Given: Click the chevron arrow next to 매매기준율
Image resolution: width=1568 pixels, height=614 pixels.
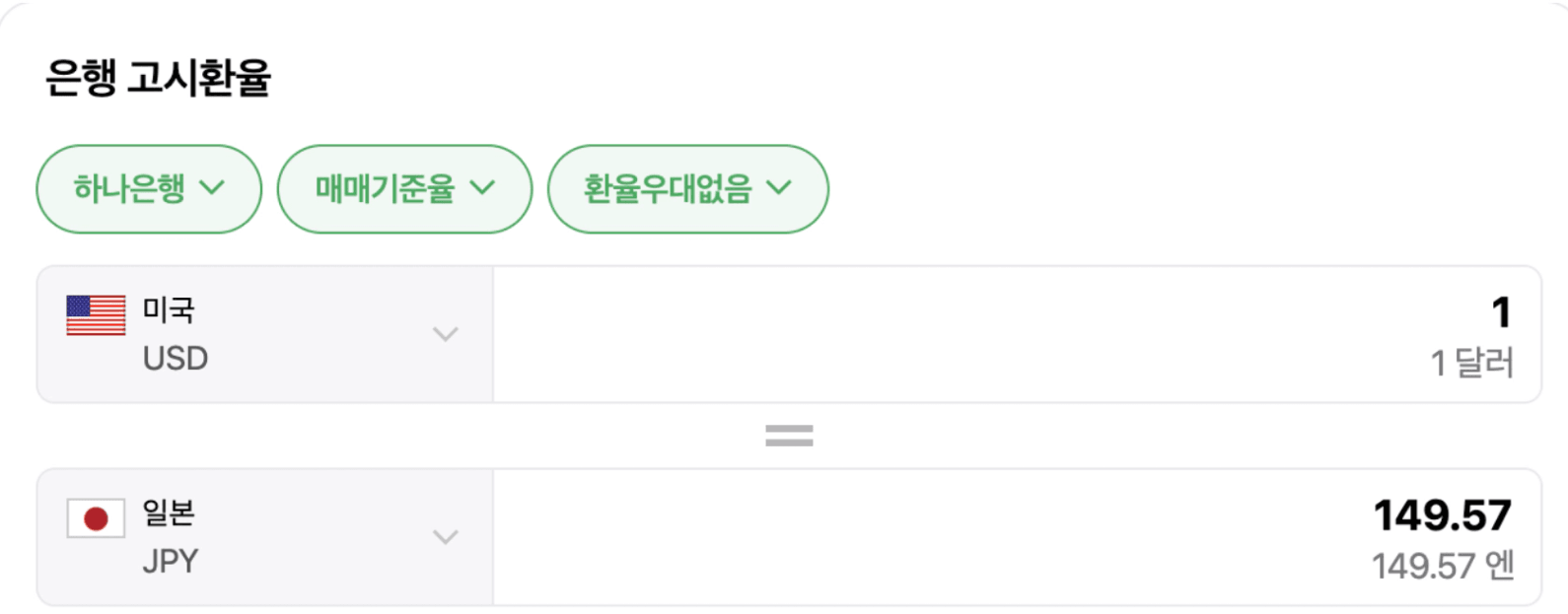Looking at the screenshot, I should click(x=482, y=187).
